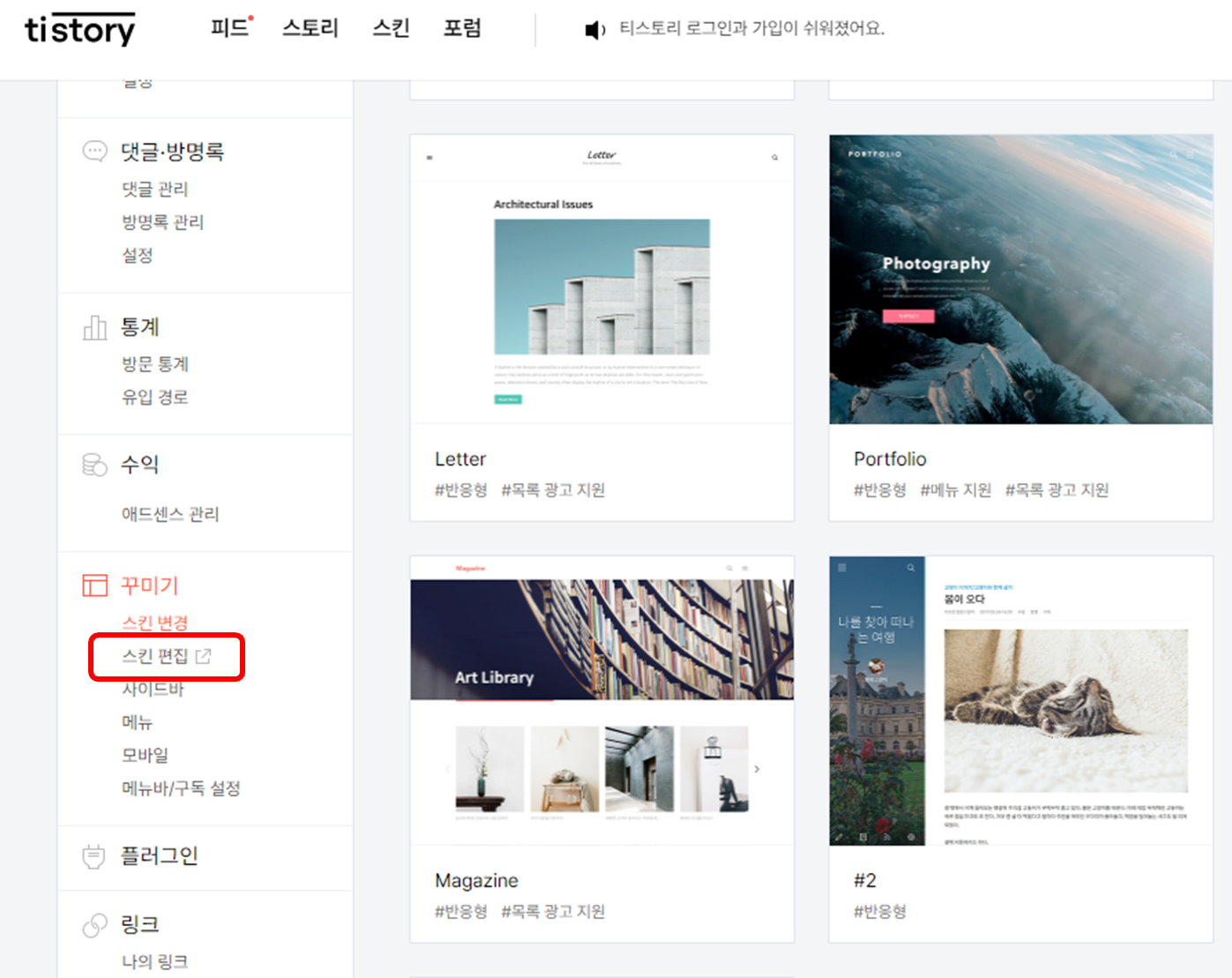This screenshot has width=1232, height=978.
Task: Open 메뉴 settings under 꾸미기
Action: point(138,722)
